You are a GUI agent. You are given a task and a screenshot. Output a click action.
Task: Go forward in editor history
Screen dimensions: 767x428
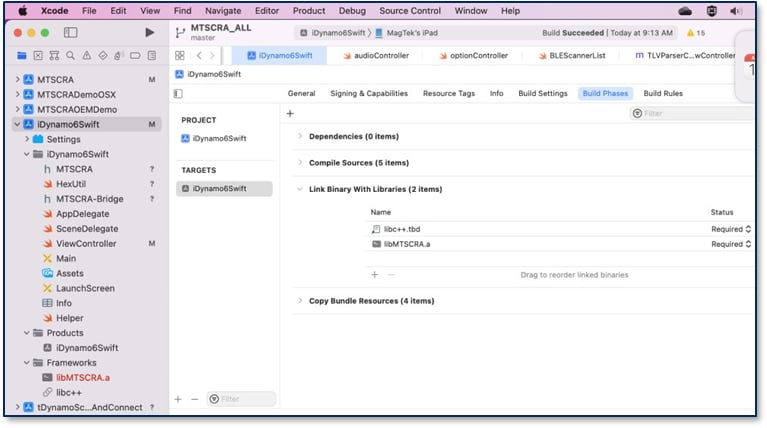(x=212, y=55)
